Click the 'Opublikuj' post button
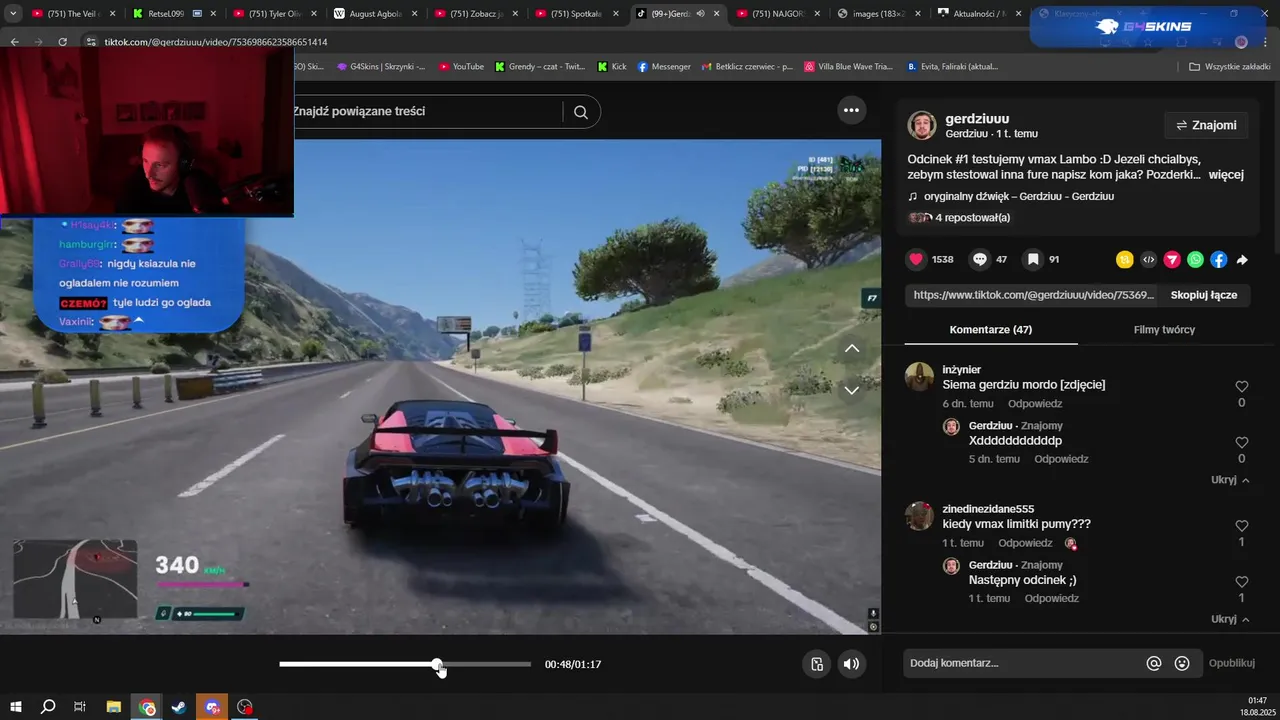 click(1231, 663)
